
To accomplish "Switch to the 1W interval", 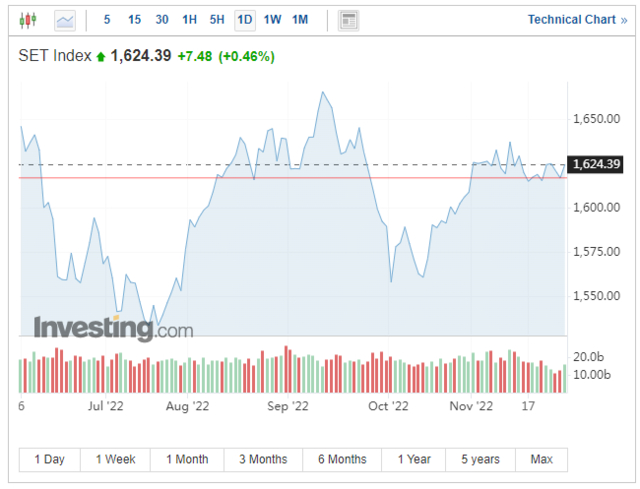I will pos(272,19).
